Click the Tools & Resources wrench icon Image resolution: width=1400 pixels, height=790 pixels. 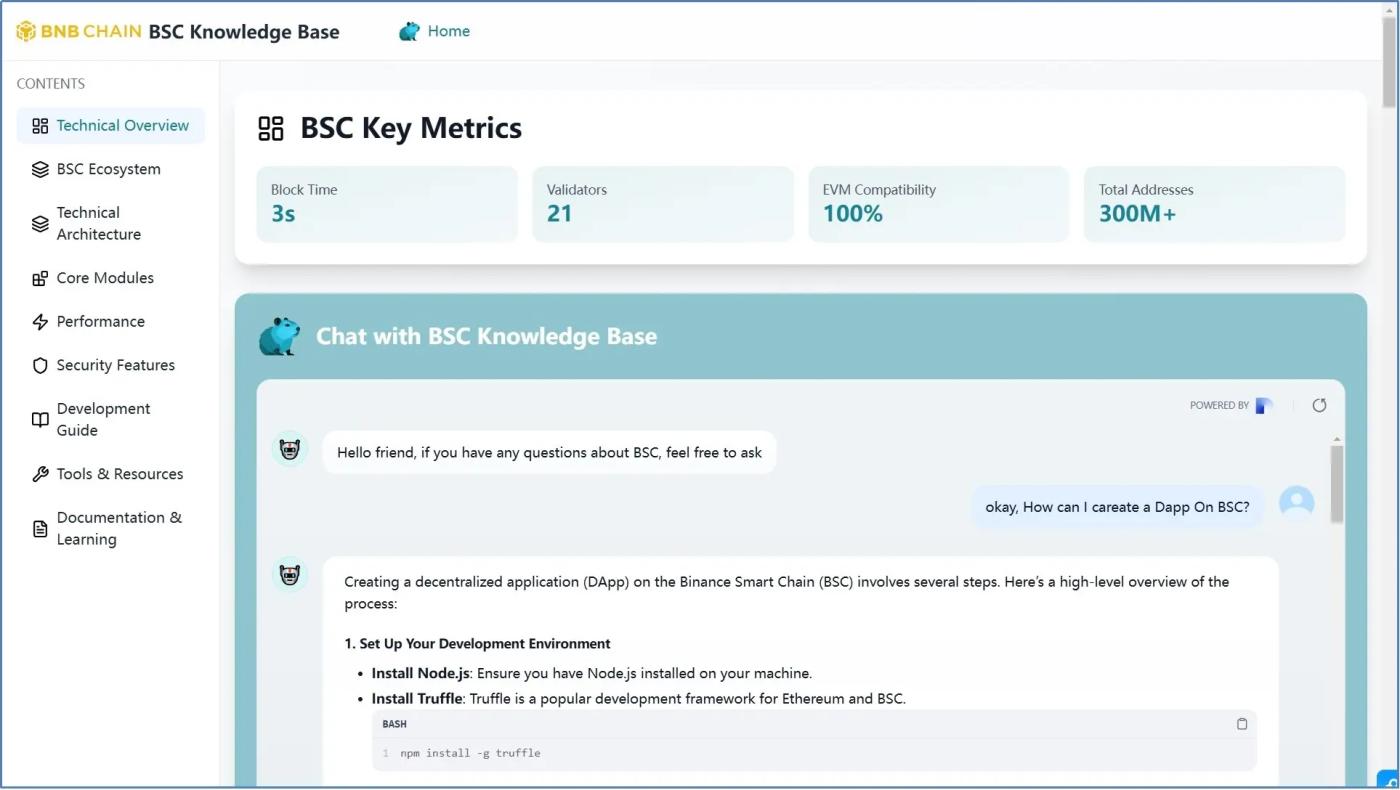40,475
